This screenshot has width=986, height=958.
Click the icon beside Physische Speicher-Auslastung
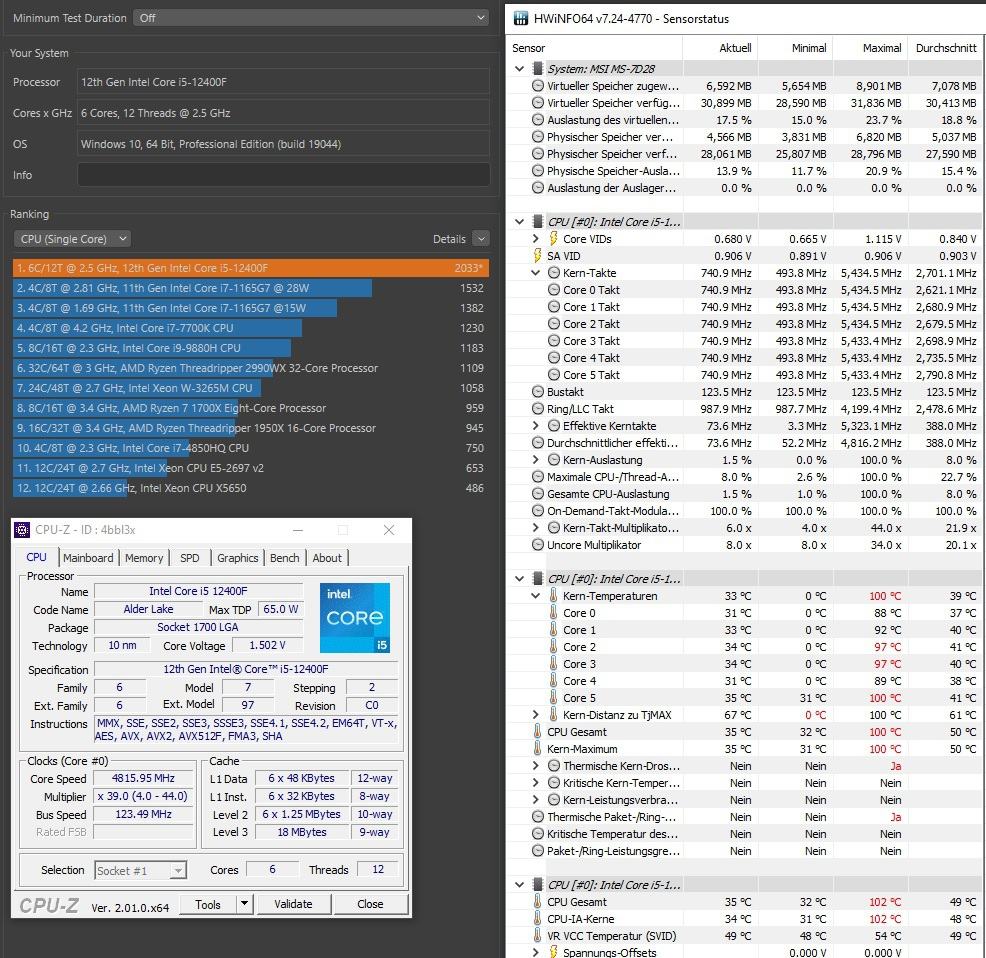pyautogui.click(x=538, y=170)
